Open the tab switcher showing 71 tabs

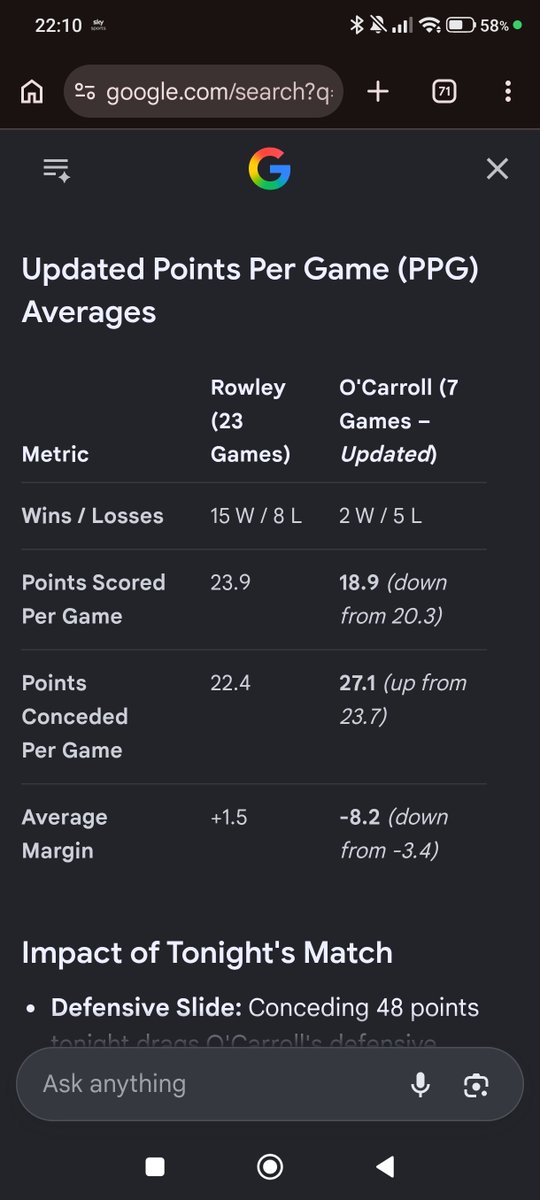tap(443, 92)
